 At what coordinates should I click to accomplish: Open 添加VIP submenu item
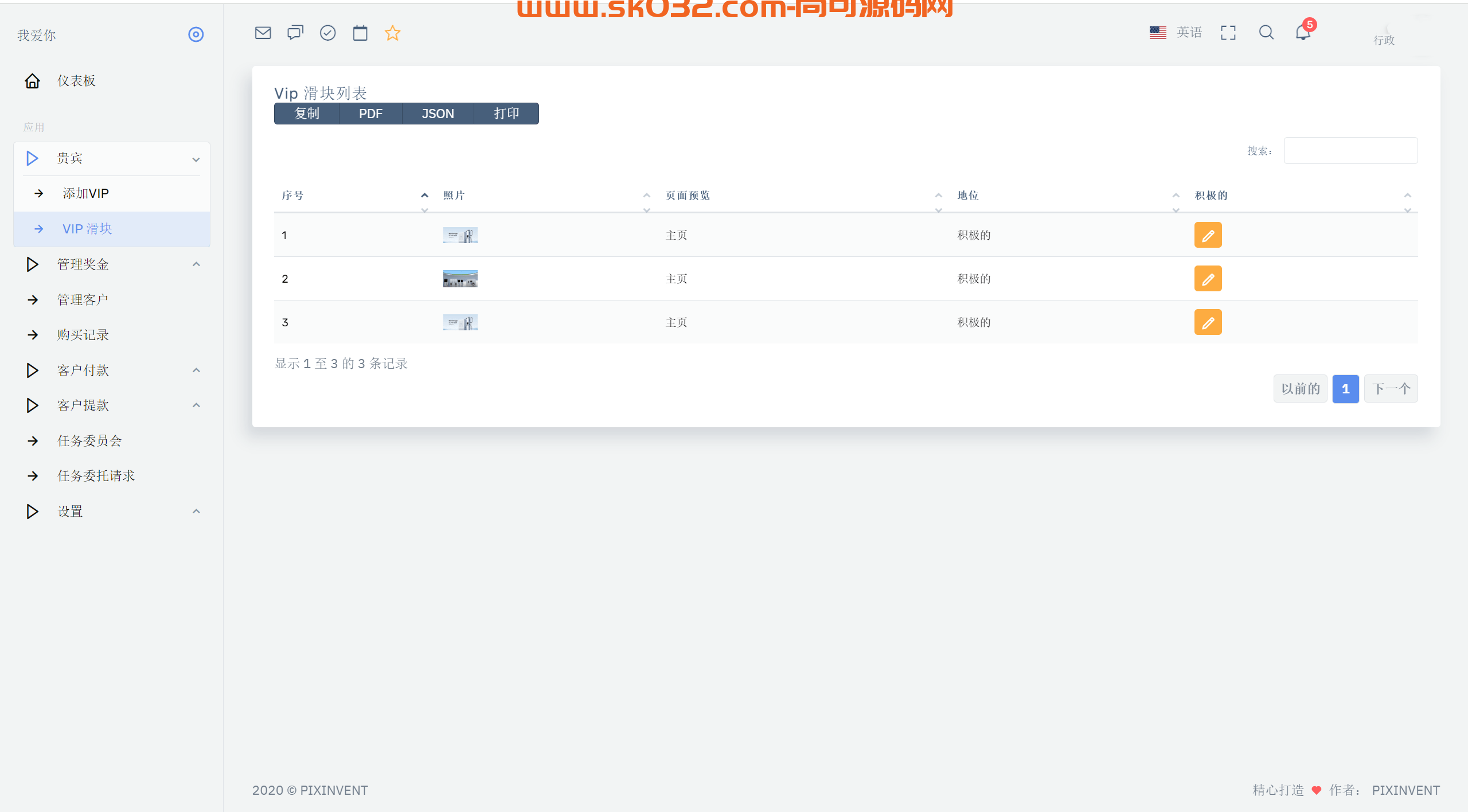click(112, 194)
